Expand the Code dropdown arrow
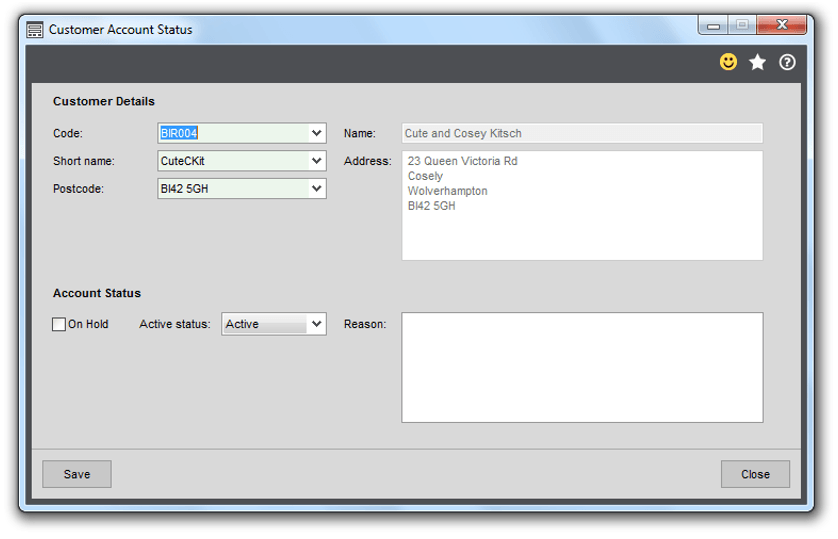Screen dimensions: 838x539 [x=316, y=133]
